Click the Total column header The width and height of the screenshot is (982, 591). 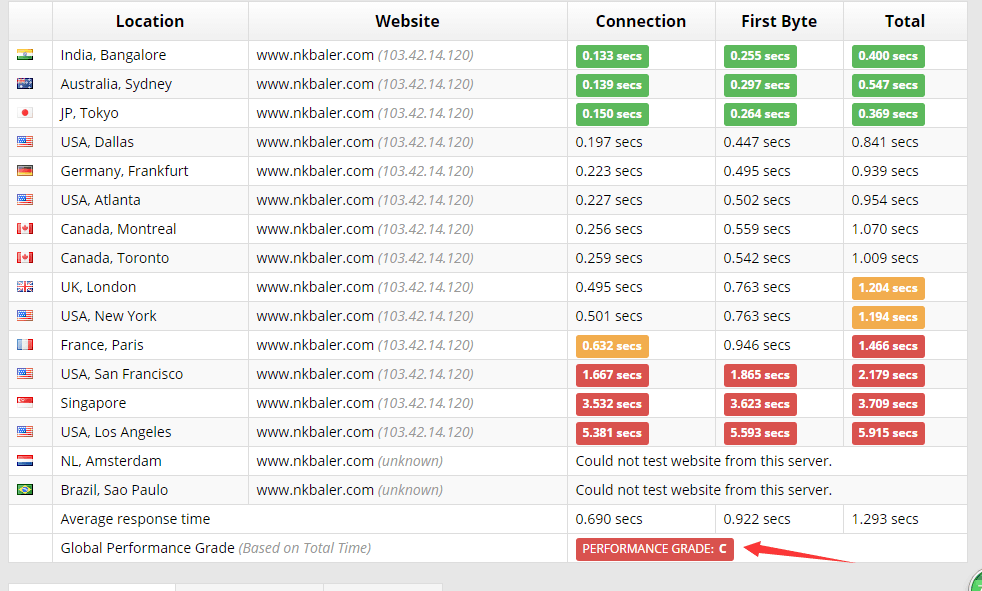(x=905, y=21)
